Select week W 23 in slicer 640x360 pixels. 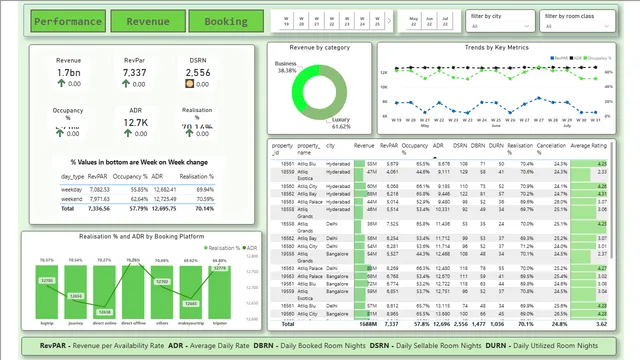point(347,21)
